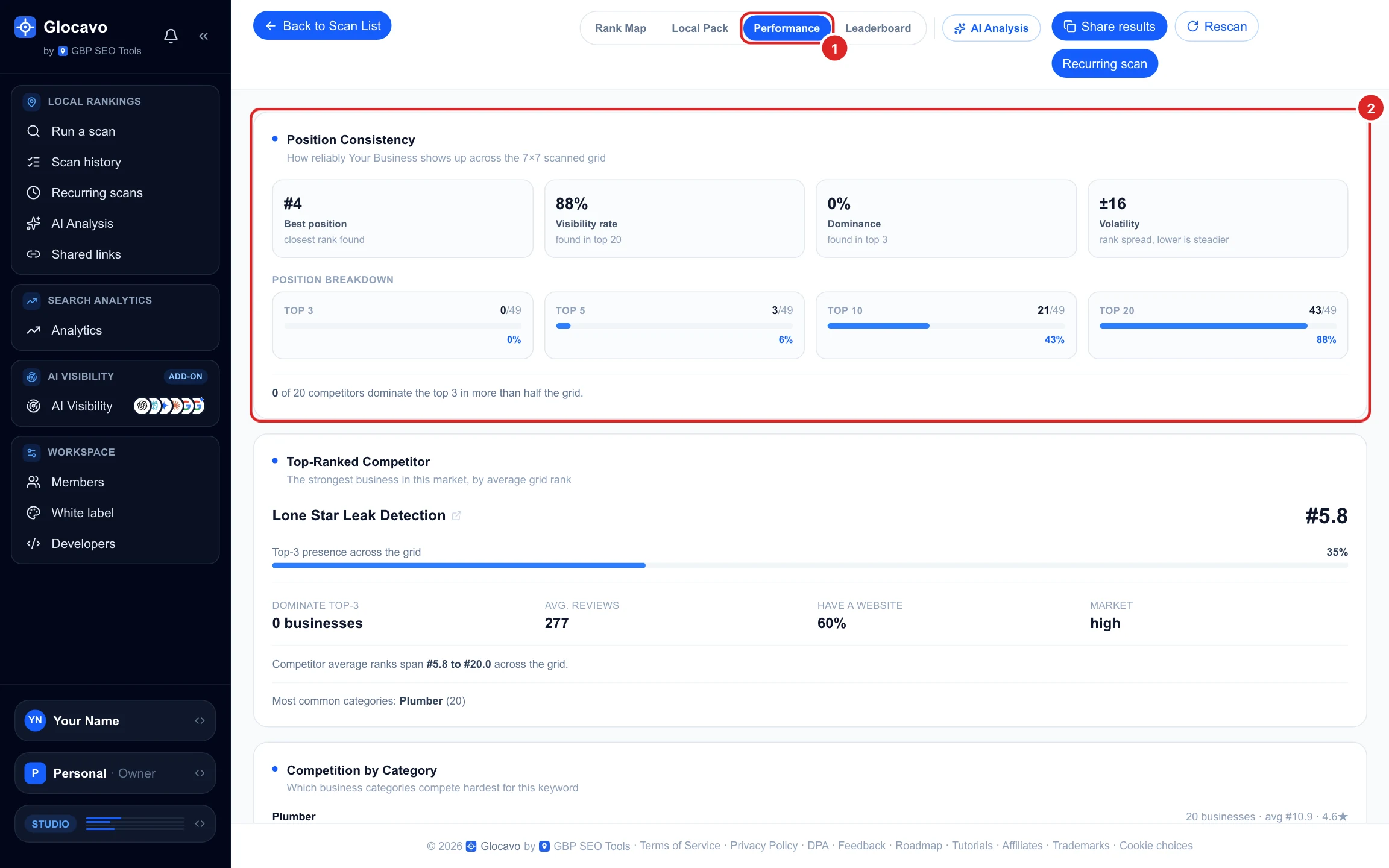The height and width of the screenshot is (868, 1389).
Task: Open Lone Star Leak Detection external link icon
Action: pyautogui.click(x=457, y=516)
